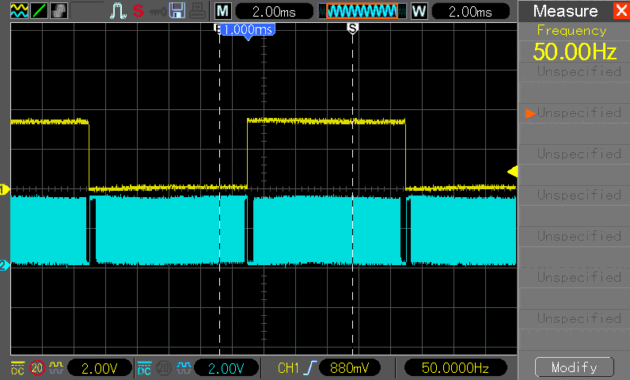Screen dimensions: 630x380
Task: Click the red 20 bandwidth limit icon
Action: [x=37, y=368]
